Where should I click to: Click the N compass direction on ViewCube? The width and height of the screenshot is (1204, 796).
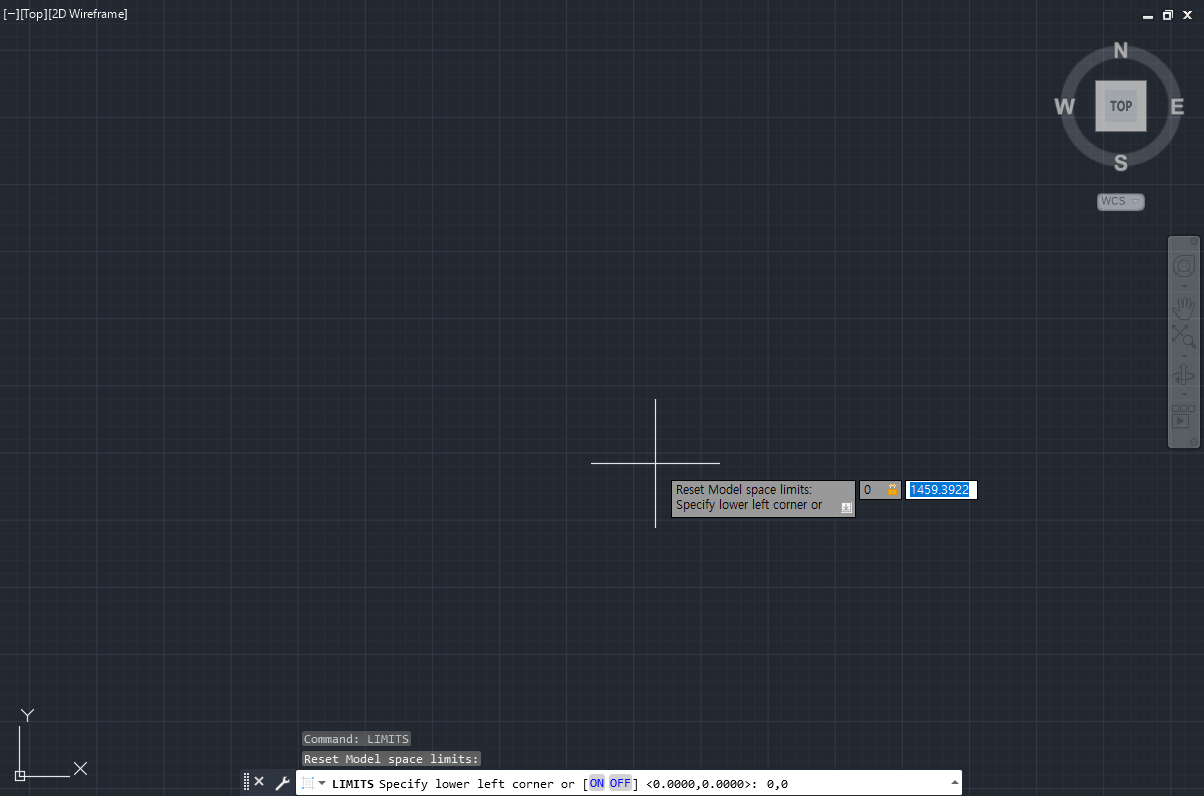click(1121, 51)
